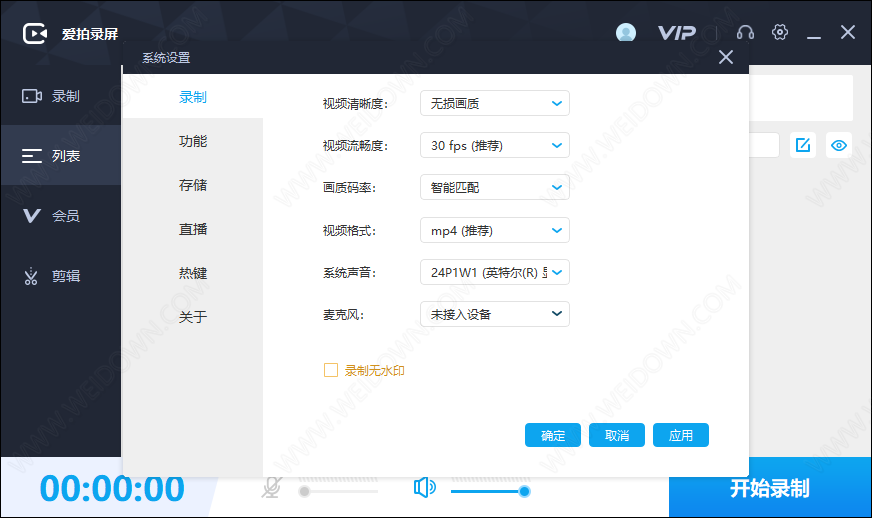Open settings via the gear icon
Screen dimensions: 872x518
pyautogui.click(x=780, y=32)
